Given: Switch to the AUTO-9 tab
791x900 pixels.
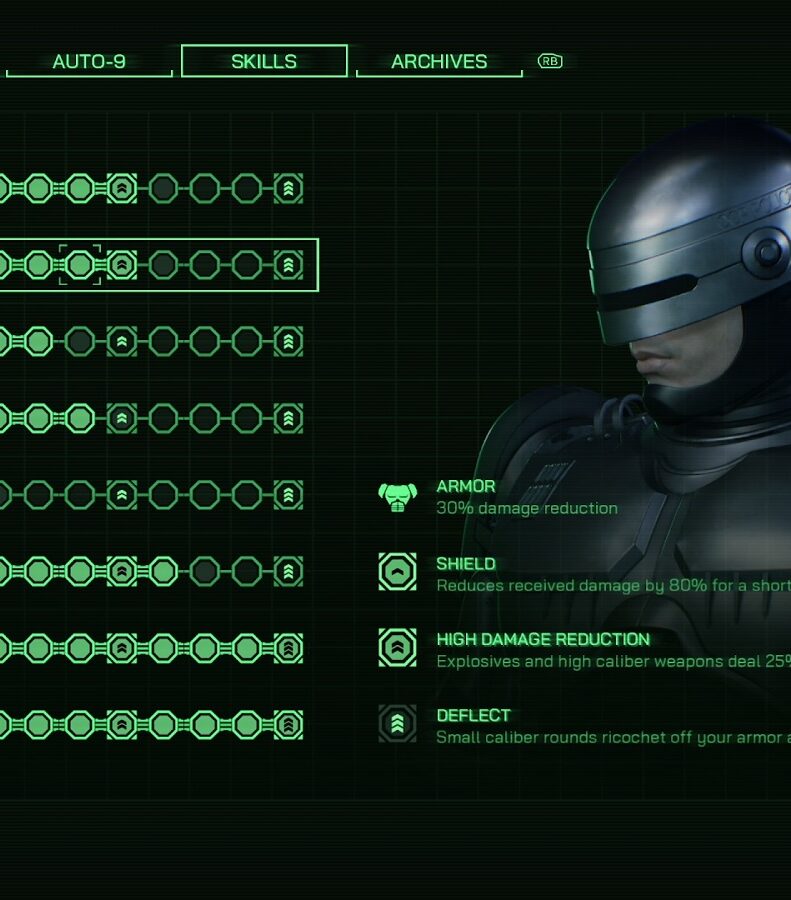Looking at the screenshot, I should tap(89, 61).
